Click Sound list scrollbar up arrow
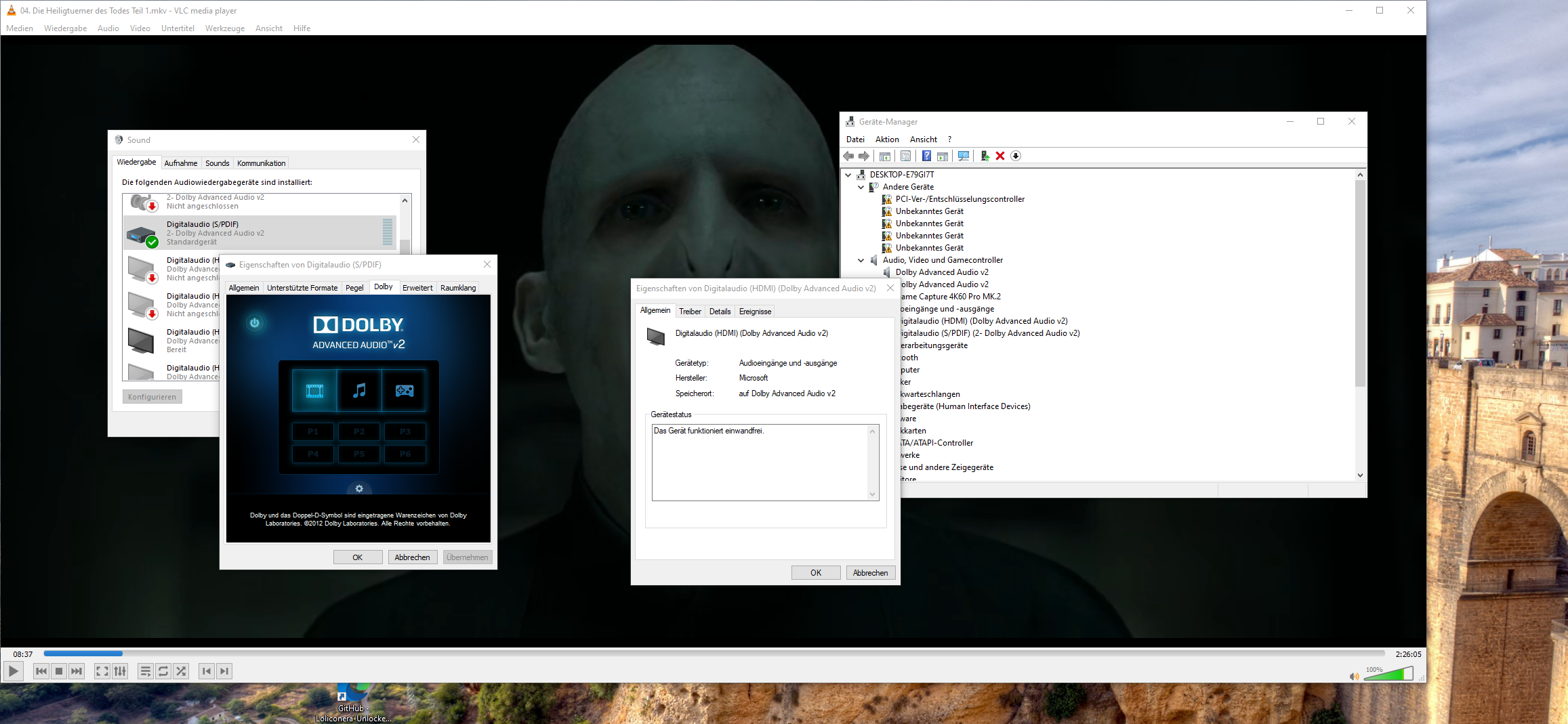The width and height of the screenshot is (1568, 724). pos(405,200)
